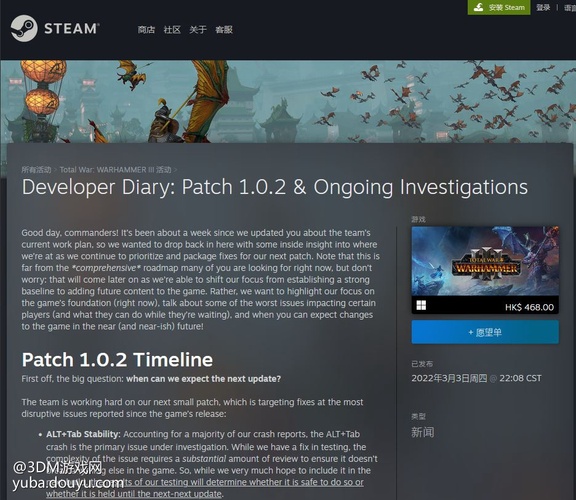This screenshot has width=576, height=500.
Task: Click the 所有活动 breadcrumb link
Action: pyautogui.click(x=36, y=170)
